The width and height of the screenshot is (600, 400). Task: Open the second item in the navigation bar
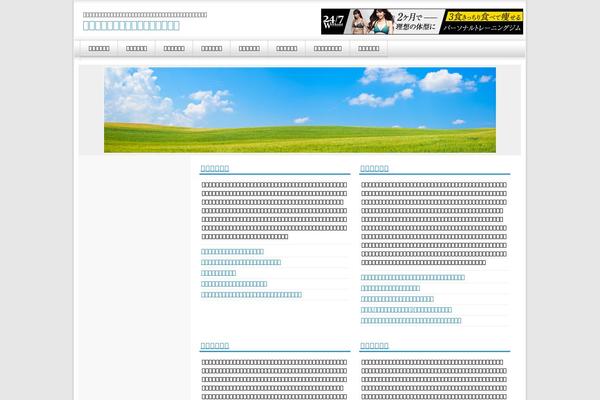click(136, 49)
